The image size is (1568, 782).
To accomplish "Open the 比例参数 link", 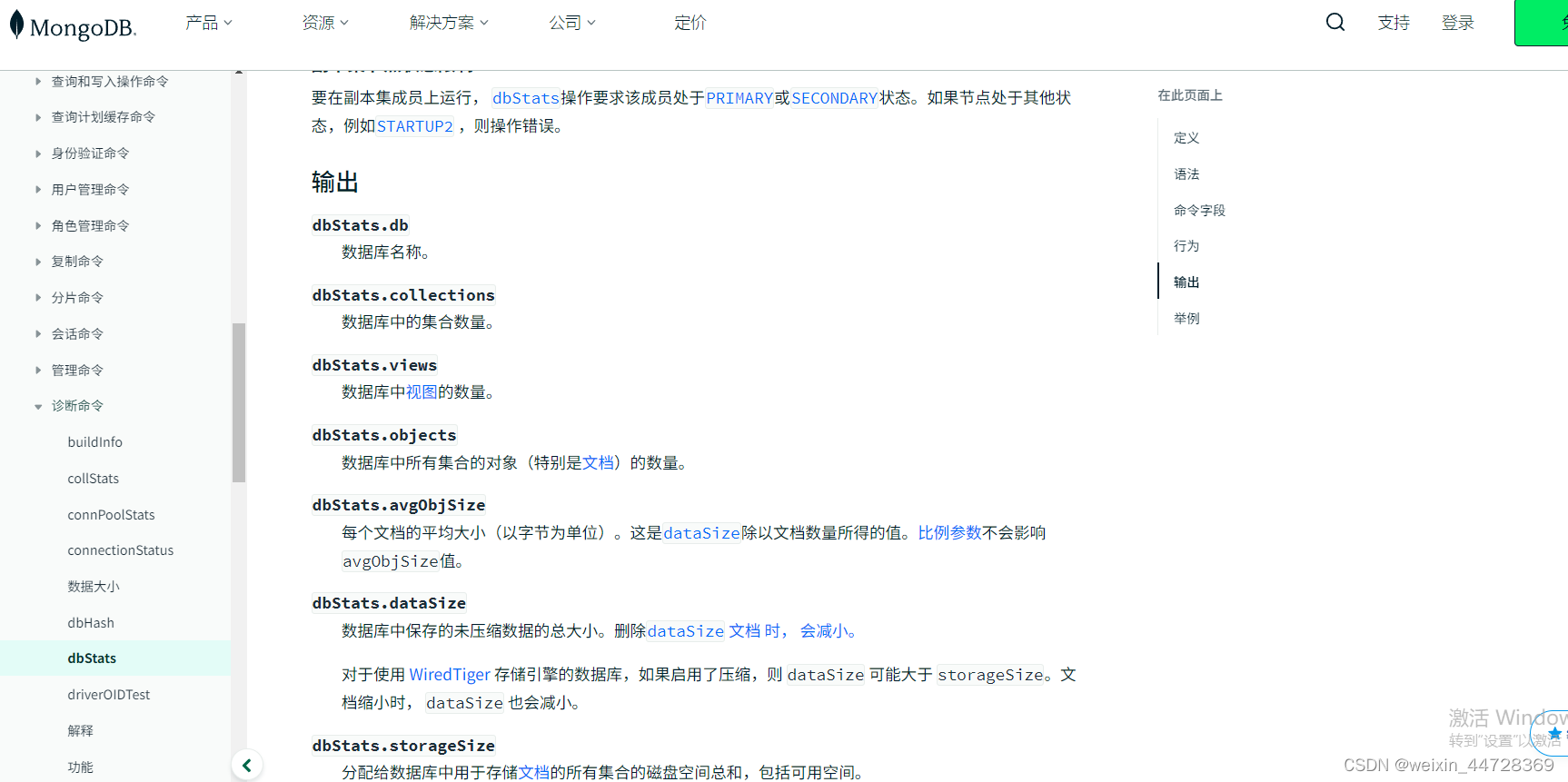I will point(949,533).
